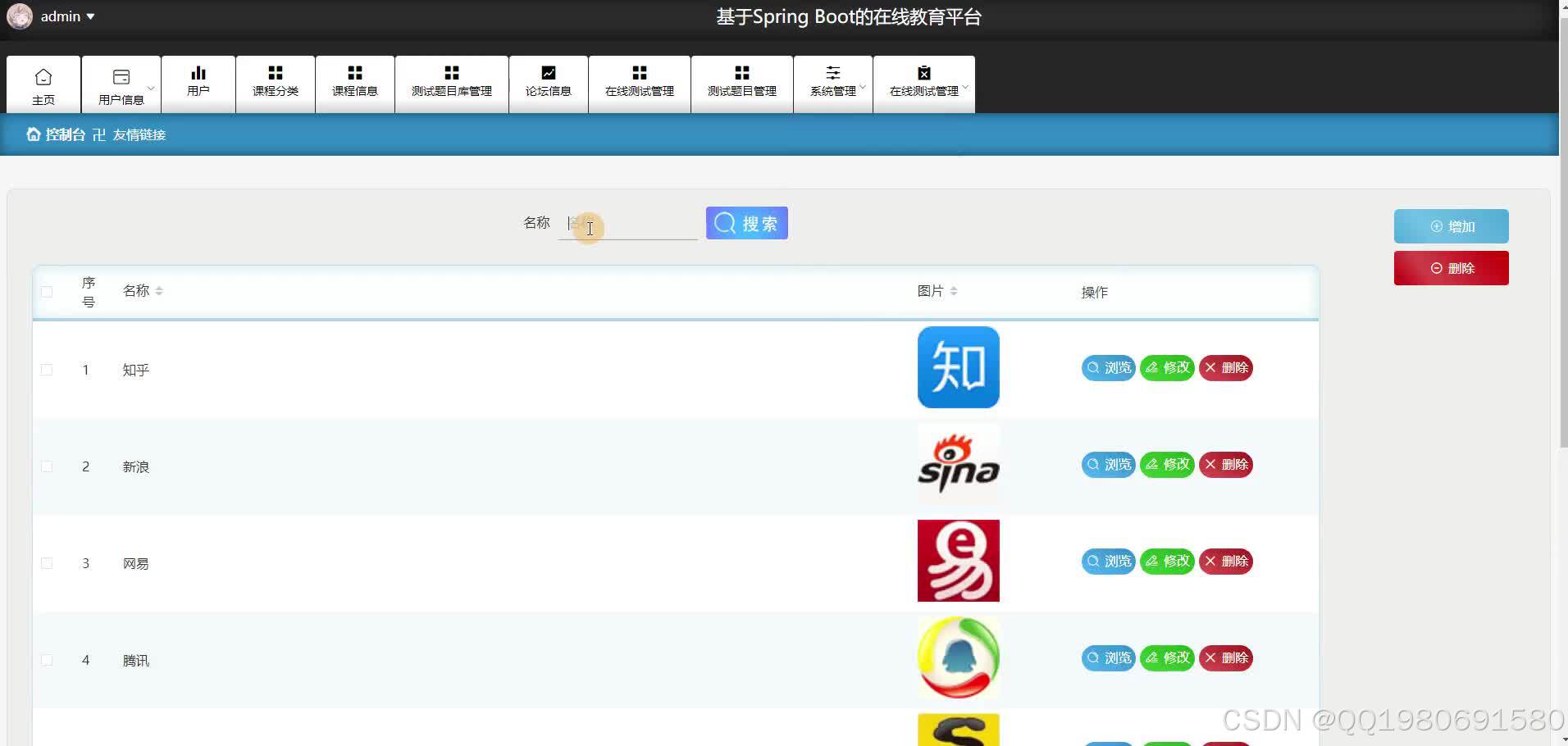The height and width of the screenshot is (746, 1568).
Task: Toggle the select-all checkbox in table header
Action: [47, 292]
